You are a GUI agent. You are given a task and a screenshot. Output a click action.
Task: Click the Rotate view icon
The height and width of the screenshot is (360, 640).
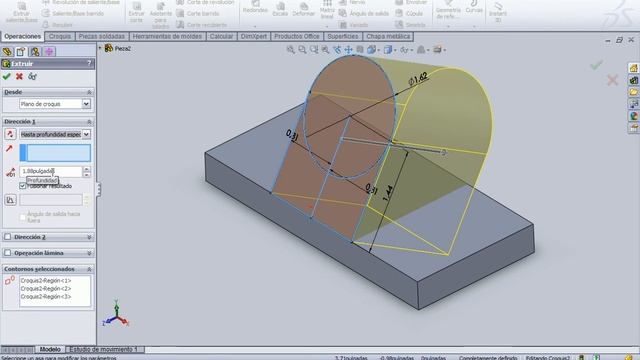tap(337, 50)
